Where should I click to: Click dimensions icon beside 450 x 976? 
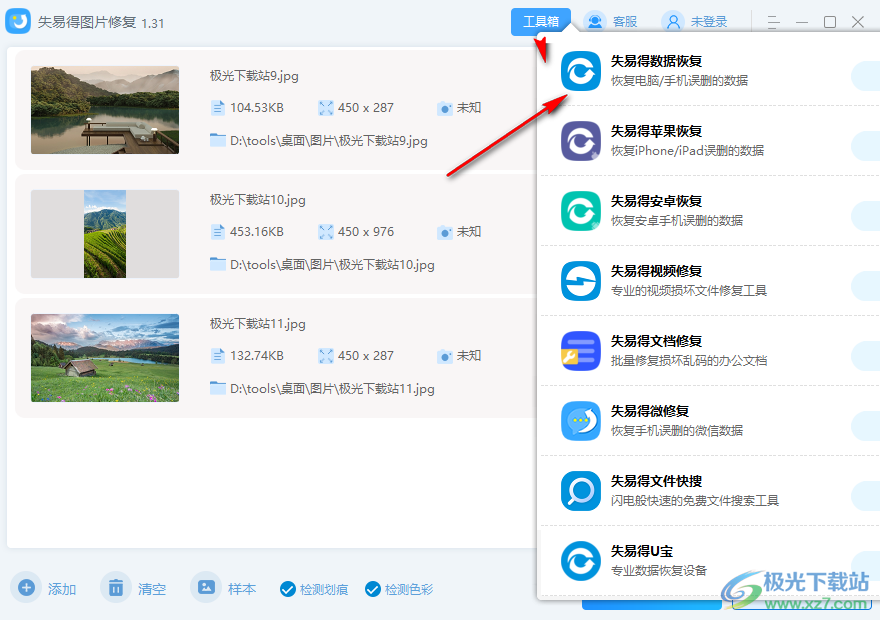tap(326, 232)
